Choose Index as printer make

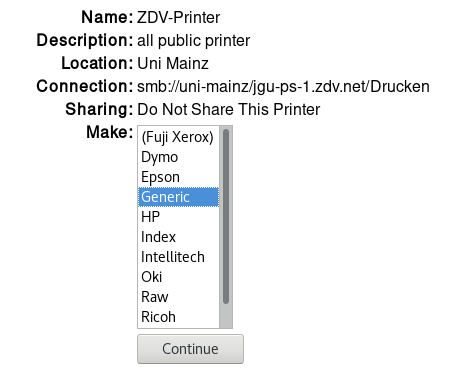[x=179, y=237]
